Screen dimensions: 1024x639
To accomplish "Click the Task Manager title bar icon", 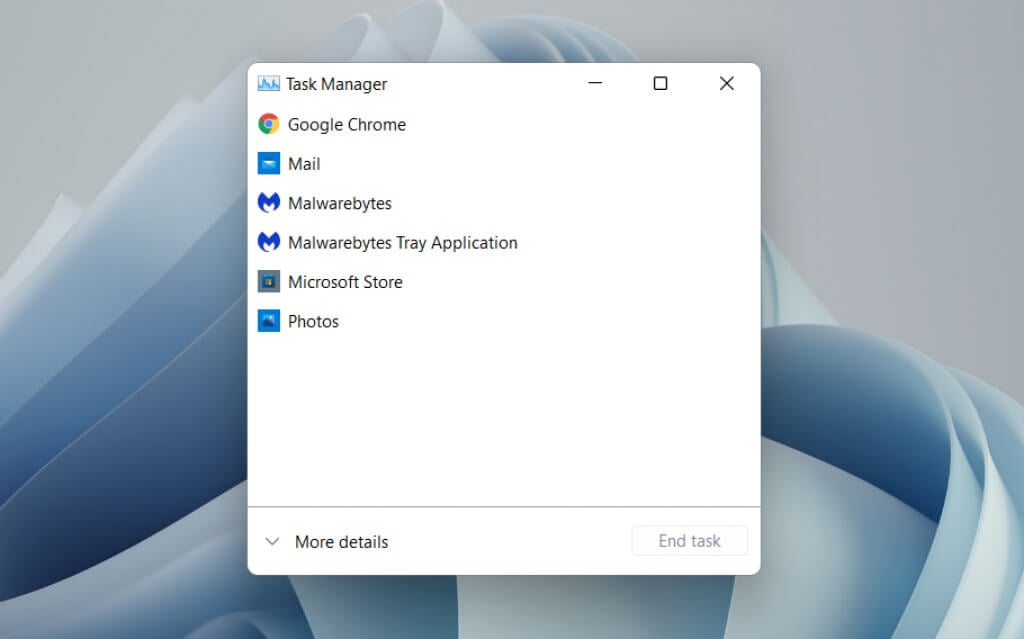I will point(268,84).
